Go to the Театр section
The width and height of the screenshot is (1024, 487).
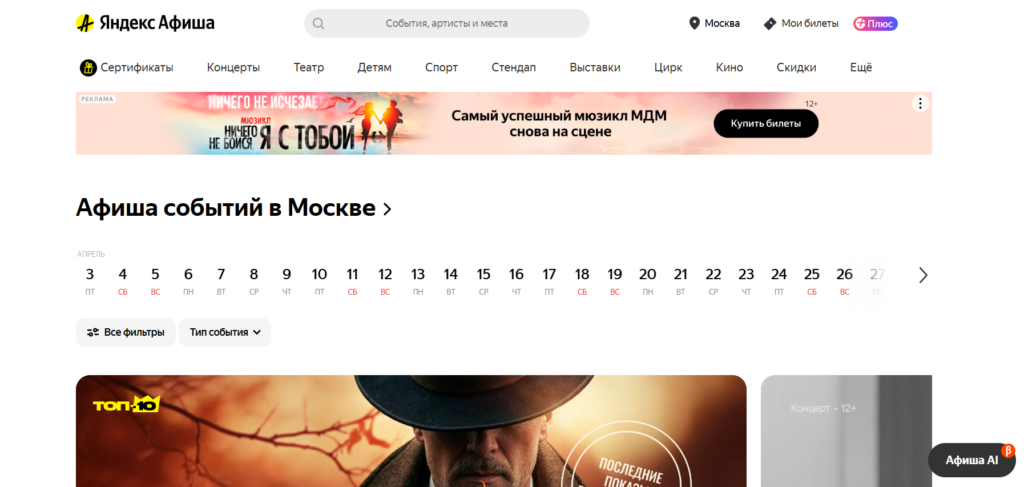point(308,67)
